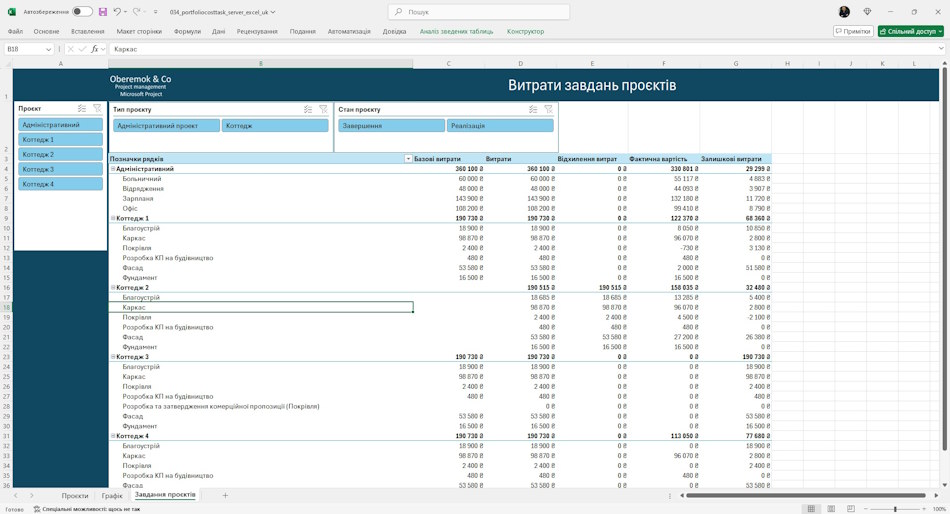The height and width of the screenshot is (514, 950).
Task: Click the confirm checkmark in formula bar
Action: tap(82, 49)
